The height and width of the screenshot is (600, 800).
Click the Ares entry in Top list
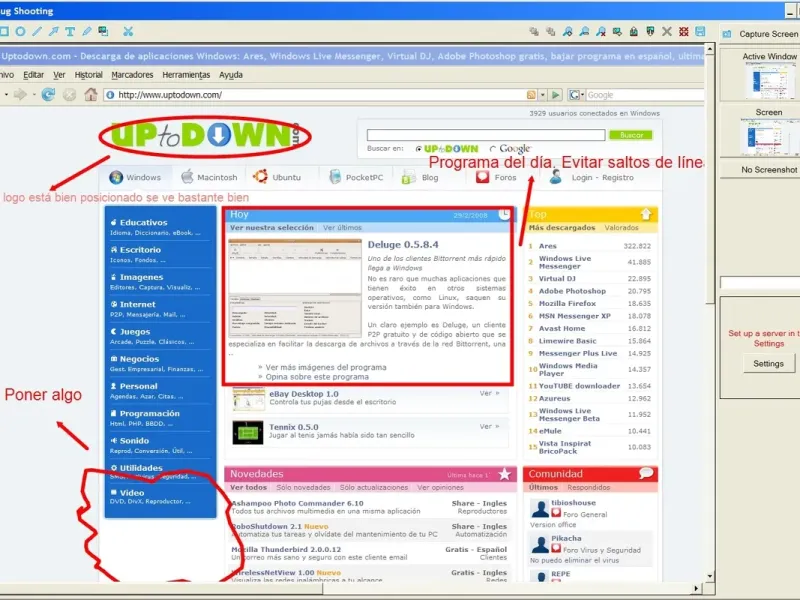click(547, 246)
